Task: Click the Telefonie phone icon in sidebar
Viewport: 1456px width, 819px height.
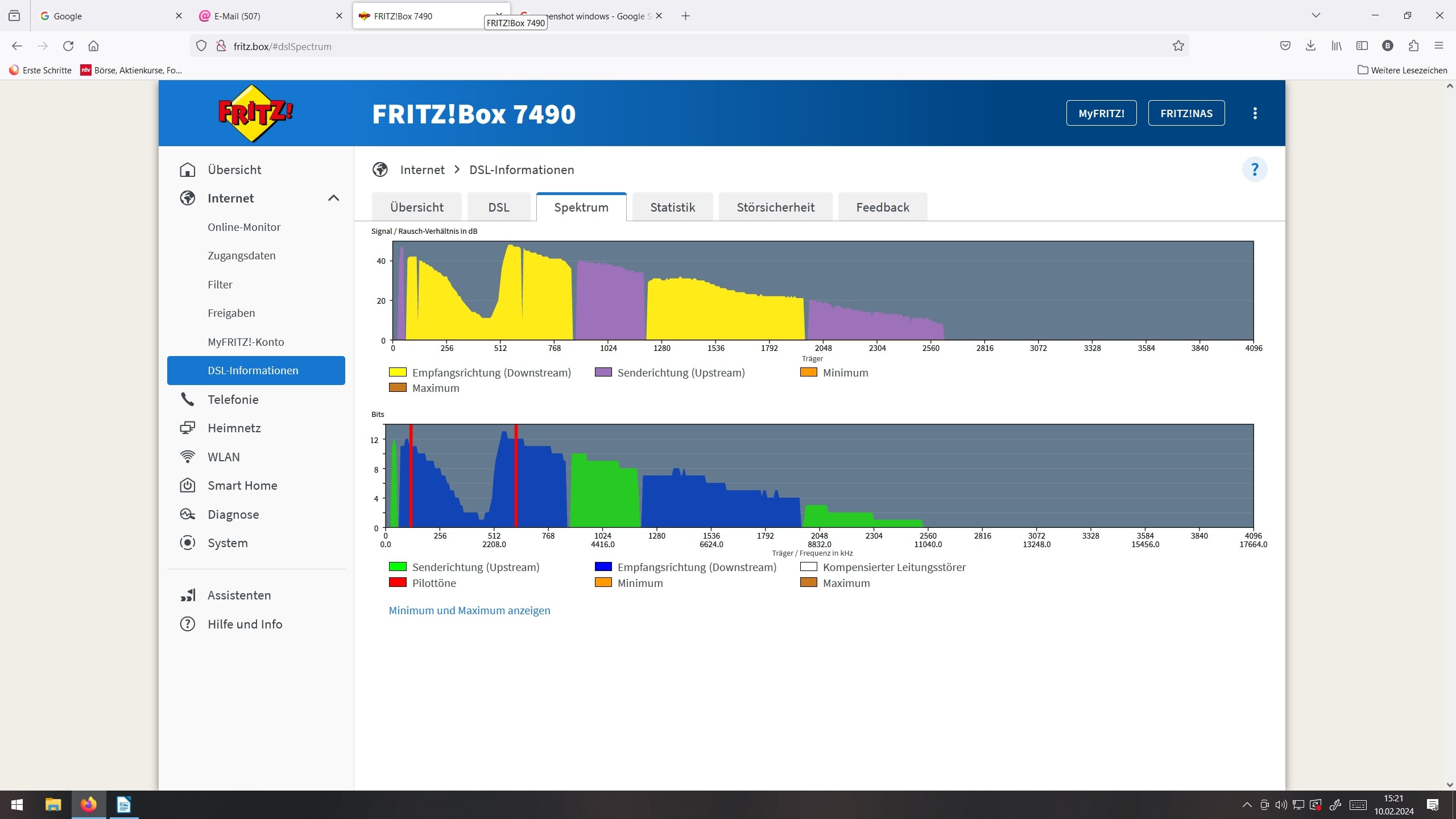Action: click(x=187, y=399)
